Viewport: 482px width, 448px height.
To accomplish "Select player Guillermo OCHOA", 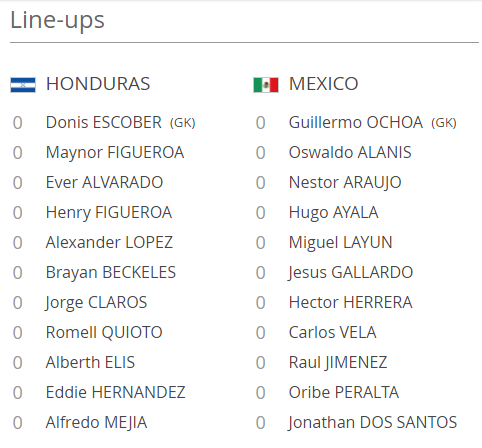I will pos(356,122).
